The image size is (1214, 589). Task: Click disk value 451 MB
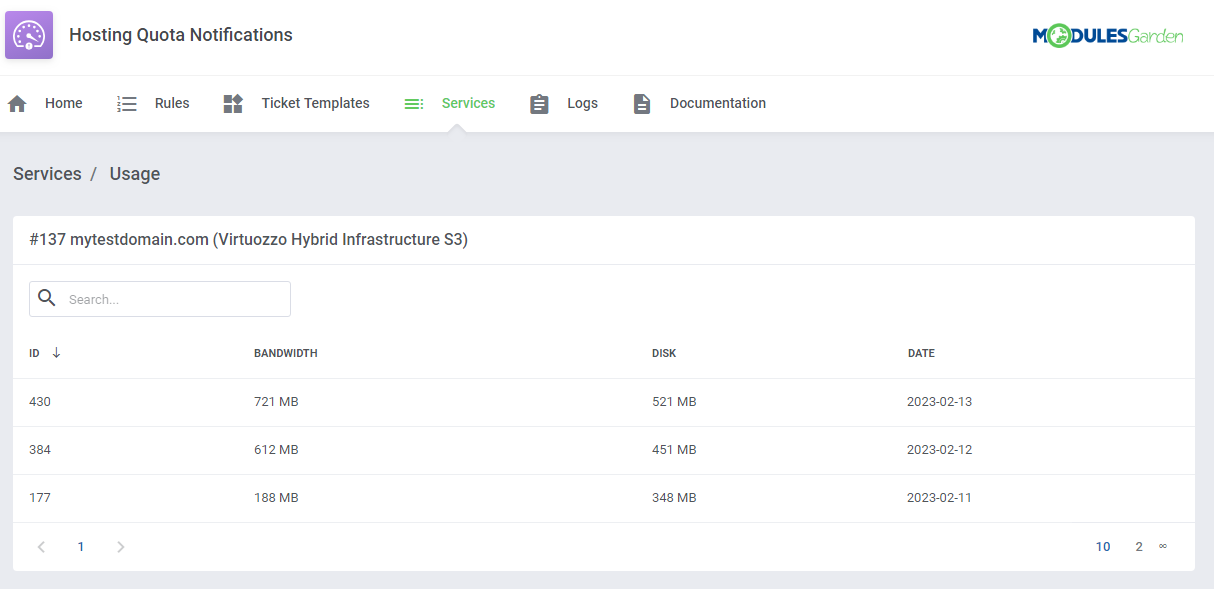click(674, 450)
